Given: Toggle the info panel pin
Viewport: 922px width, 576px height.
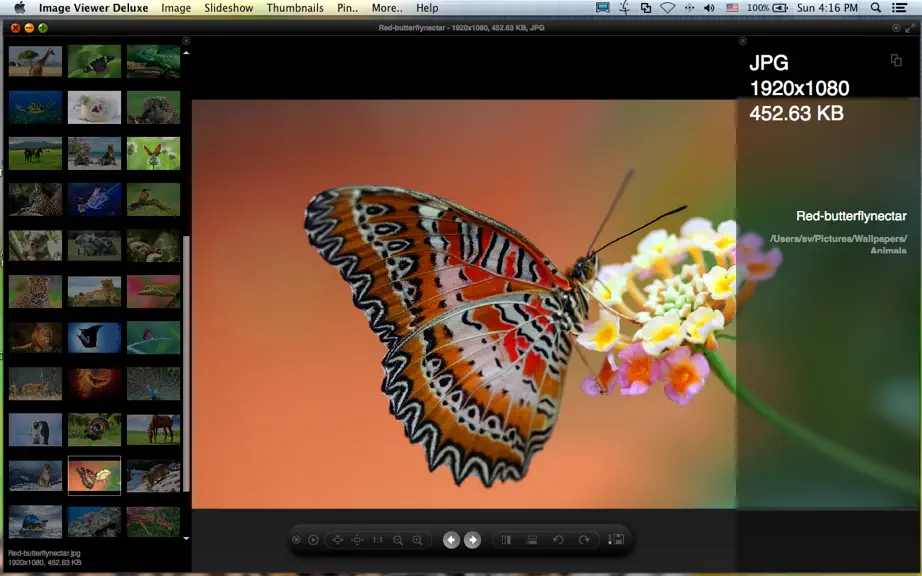Looking at the screenshot, I should [743, 41].
